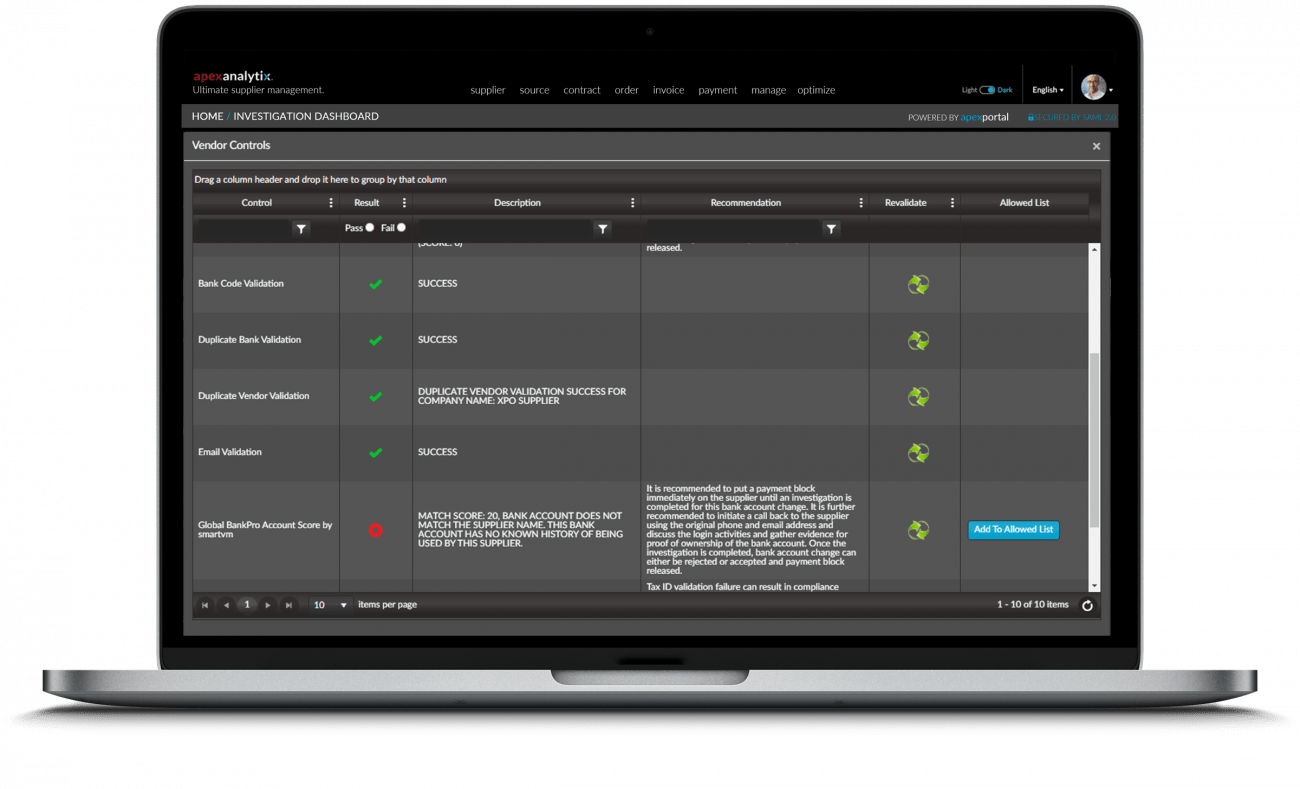1300x789 pixels.
Task: Click HOME breadcrumb link
Action: (207, 116)
